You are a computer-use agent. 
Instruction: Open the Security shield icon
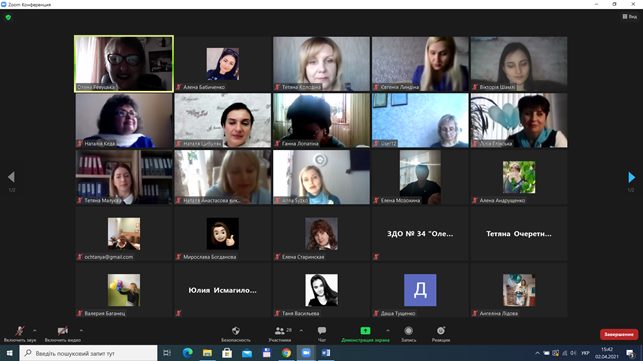(236, 331)
